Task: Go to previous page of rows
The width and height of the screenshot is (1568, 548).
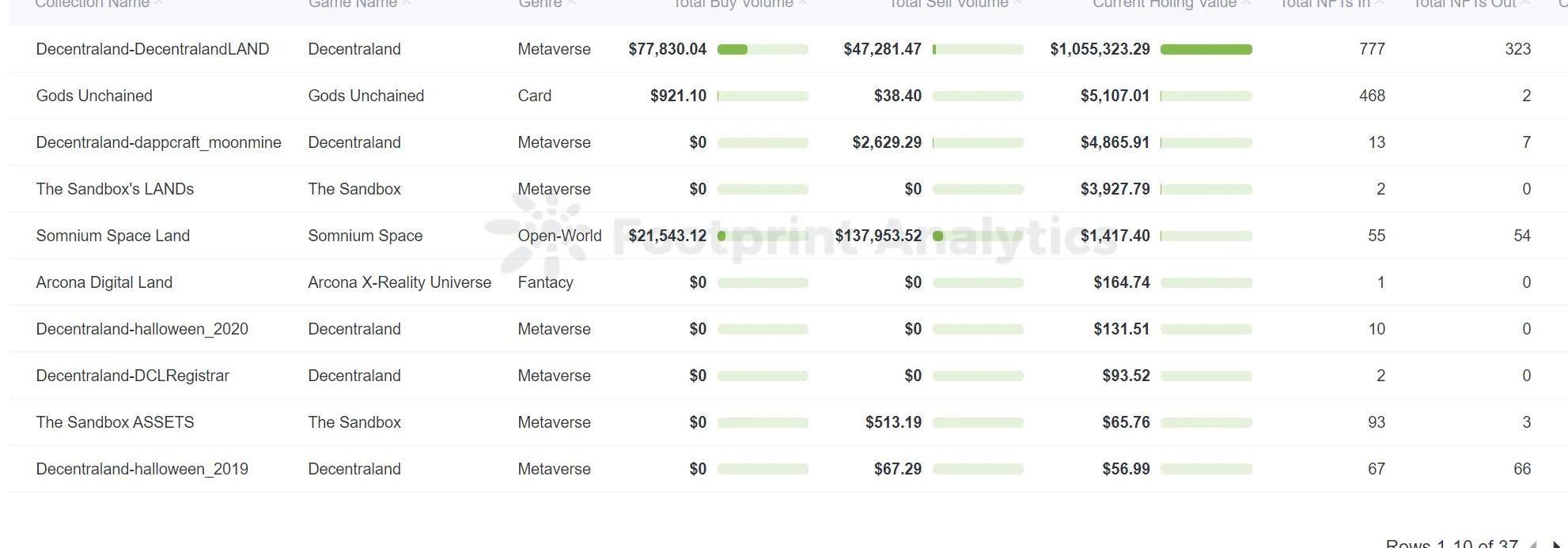Action: [1533, 544]
